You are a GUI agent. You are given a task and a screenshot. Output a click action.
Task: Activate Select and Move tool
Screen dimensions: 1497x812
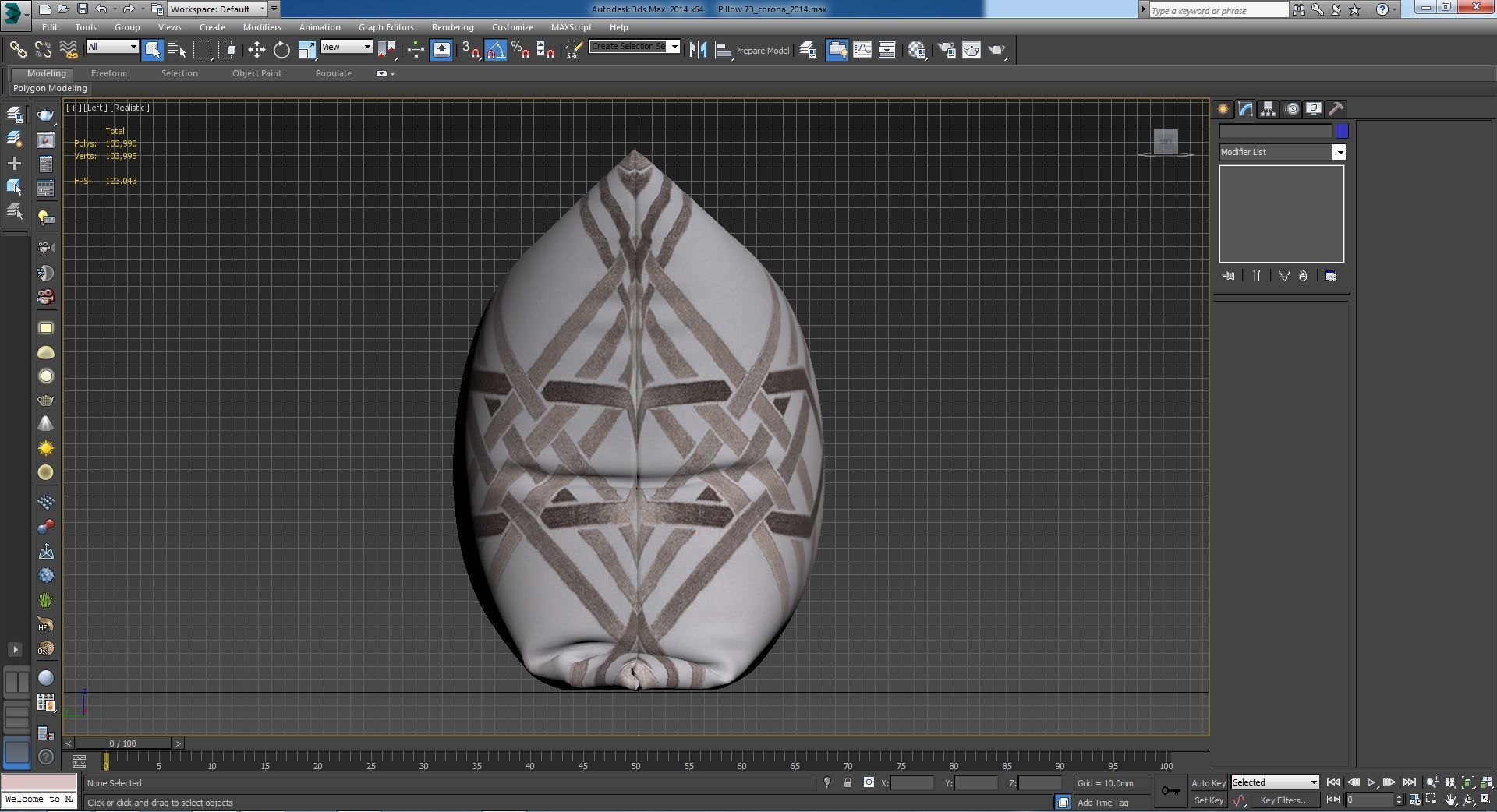coord(257,50)
